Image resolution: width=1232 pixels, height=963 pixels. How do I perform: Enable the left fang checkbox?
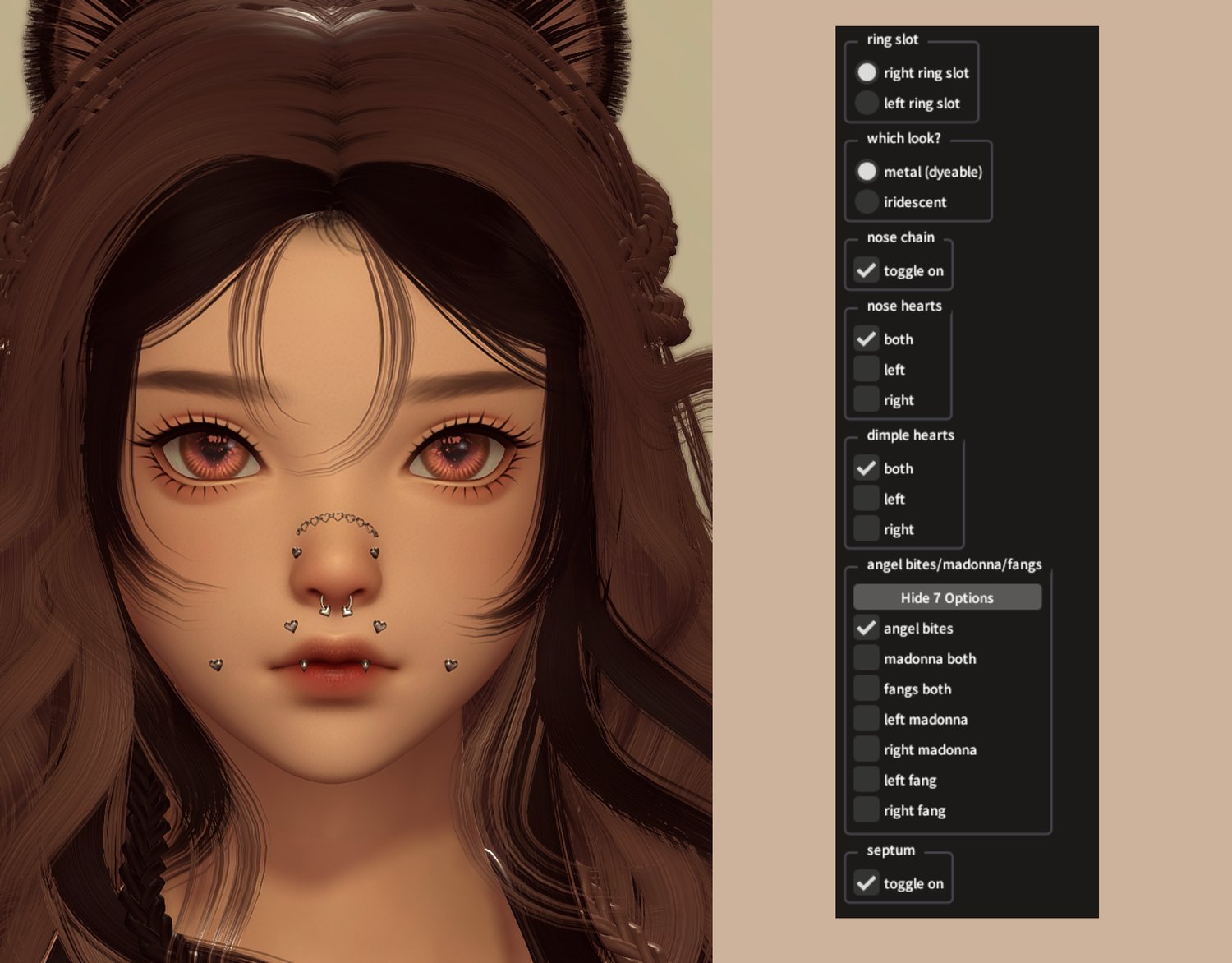click(866, 780)
